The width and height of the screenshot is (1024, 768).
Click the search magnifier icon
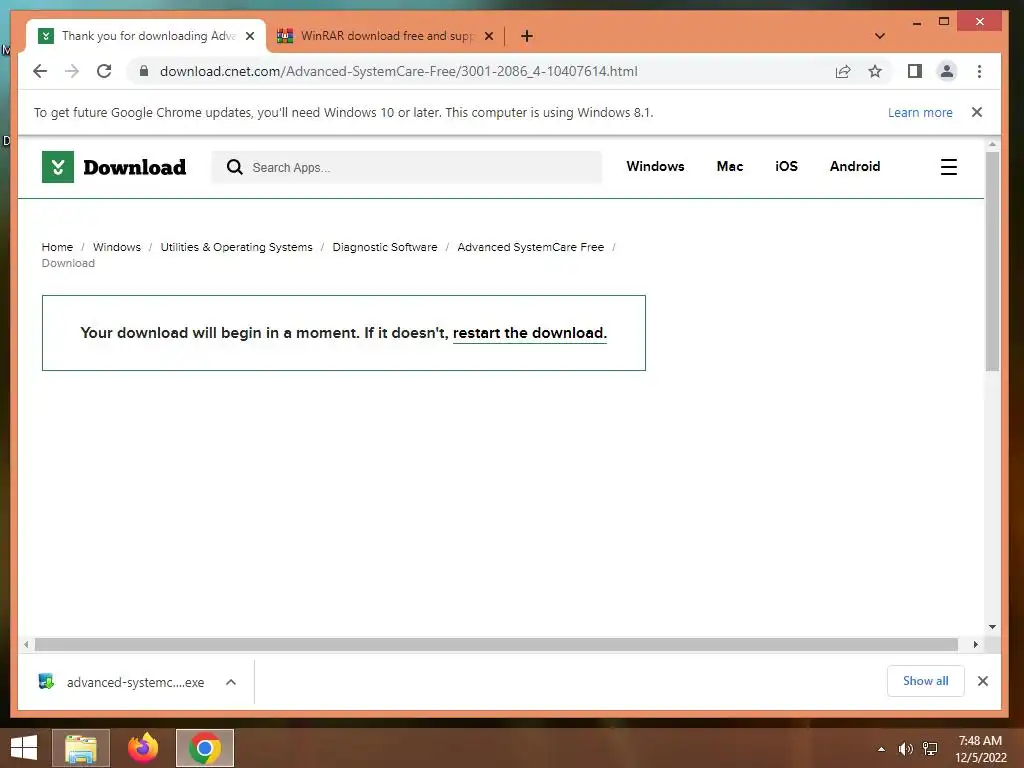234,167
